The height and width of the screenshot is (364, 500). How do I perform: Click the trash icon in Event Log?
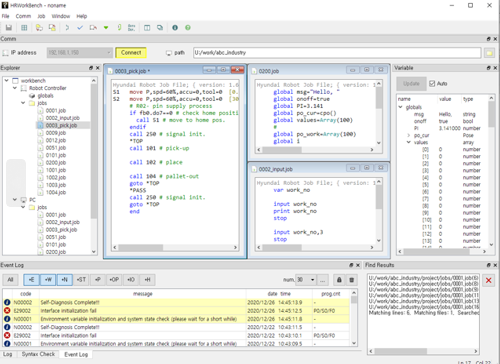(x=352, y=280)
